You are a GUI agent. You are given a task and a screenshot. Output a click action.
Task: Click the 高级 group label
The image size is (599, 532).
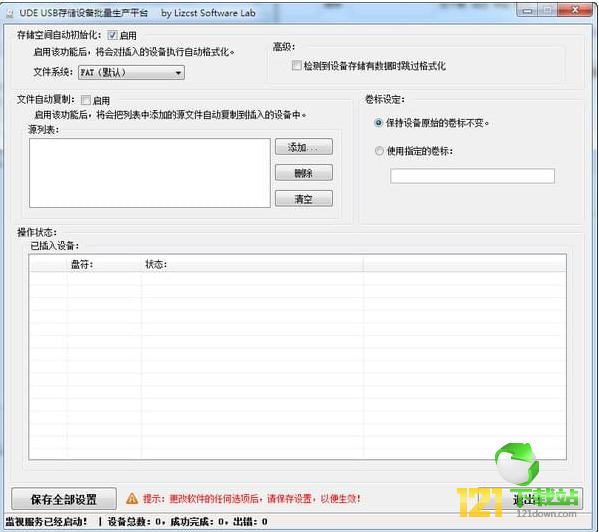pos(284,47)
